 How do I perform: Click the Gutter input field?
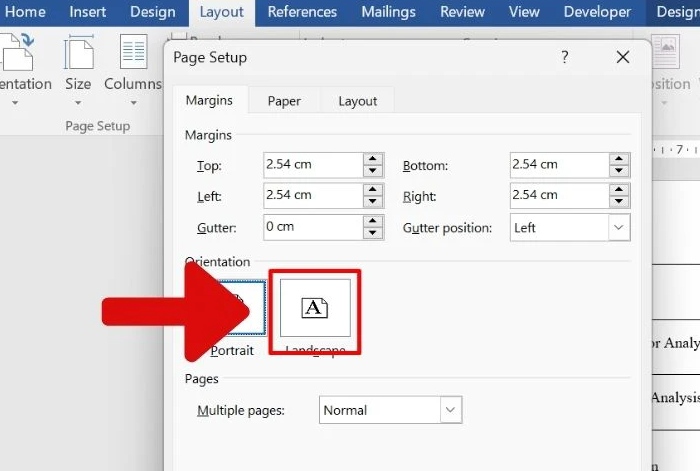click(313, 227)
